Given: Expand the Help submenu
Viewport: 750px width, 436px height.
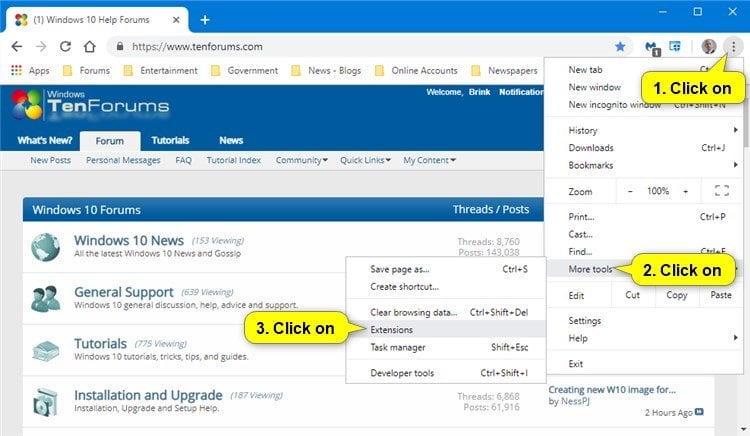Looking at the screenshot, I should coord(644,338).
